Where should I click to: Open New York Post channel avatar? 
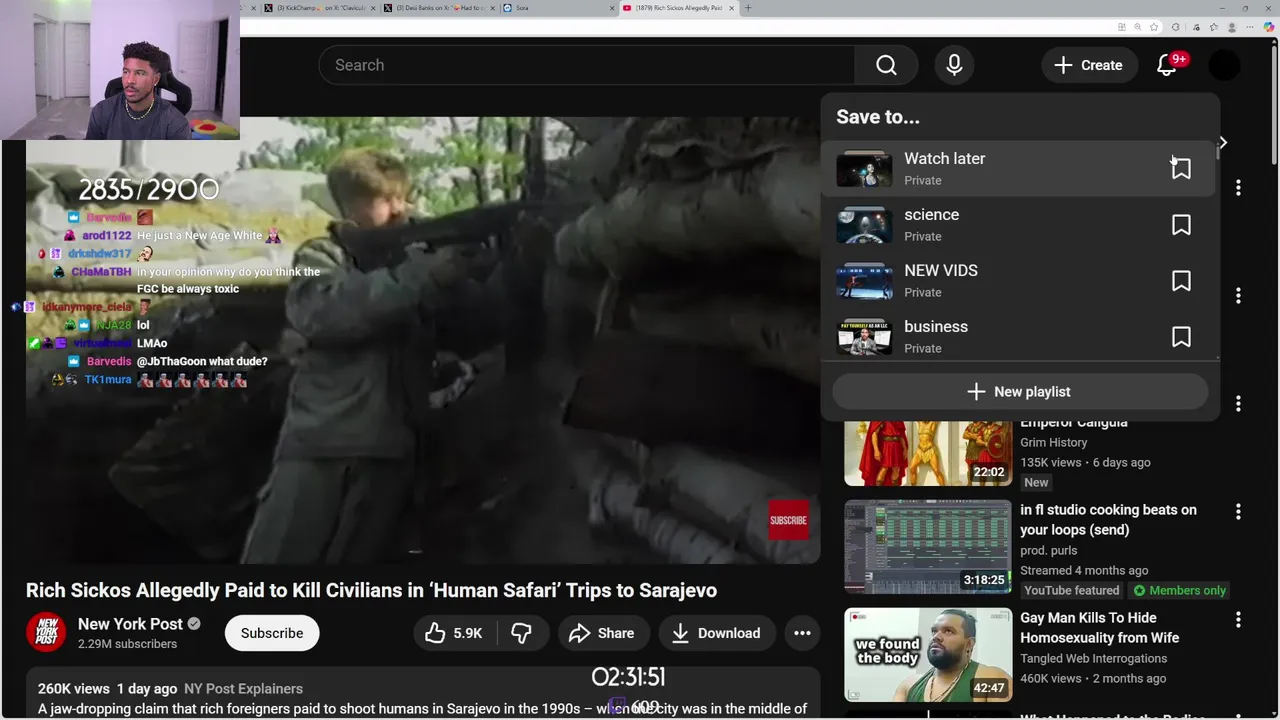pyautogui.click(x=46, y=633)
